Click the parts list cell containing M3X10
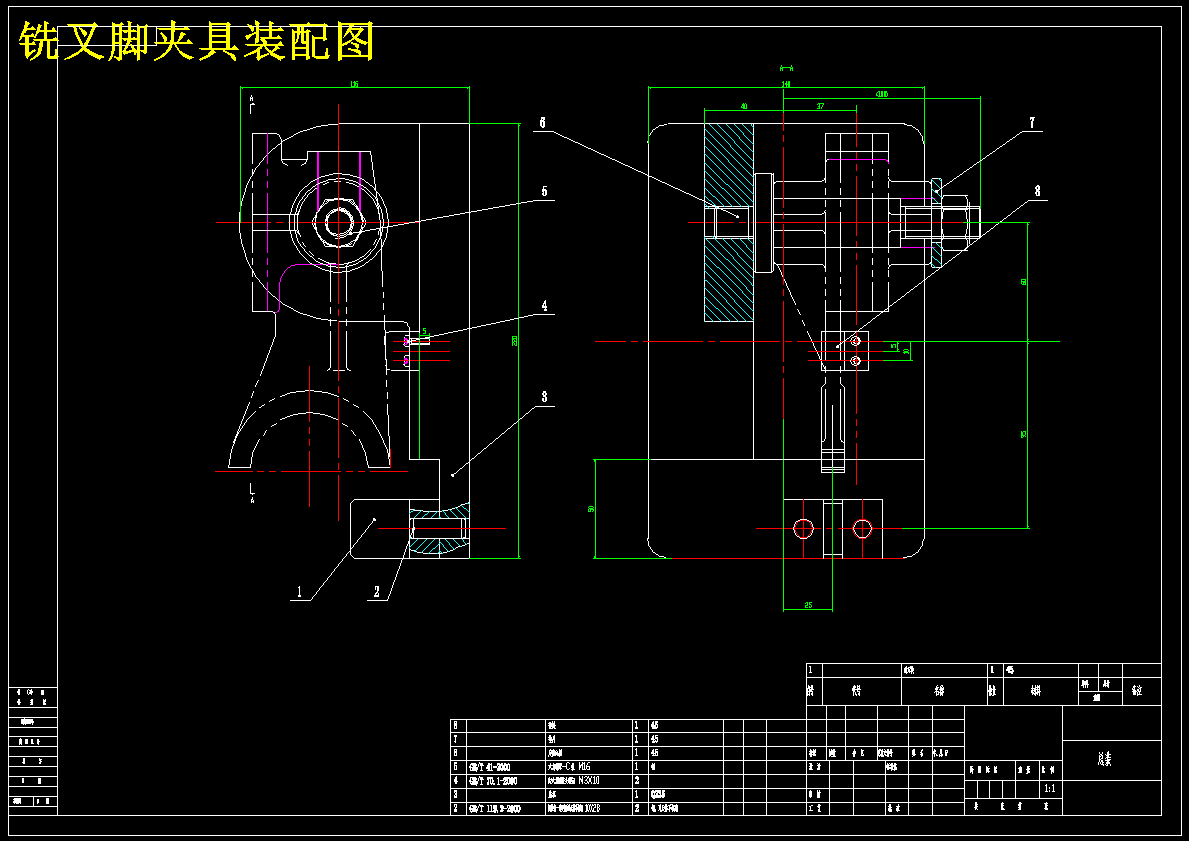This screenshot has width=1189, height=841. pyautogui.click(x=589, y=780)
